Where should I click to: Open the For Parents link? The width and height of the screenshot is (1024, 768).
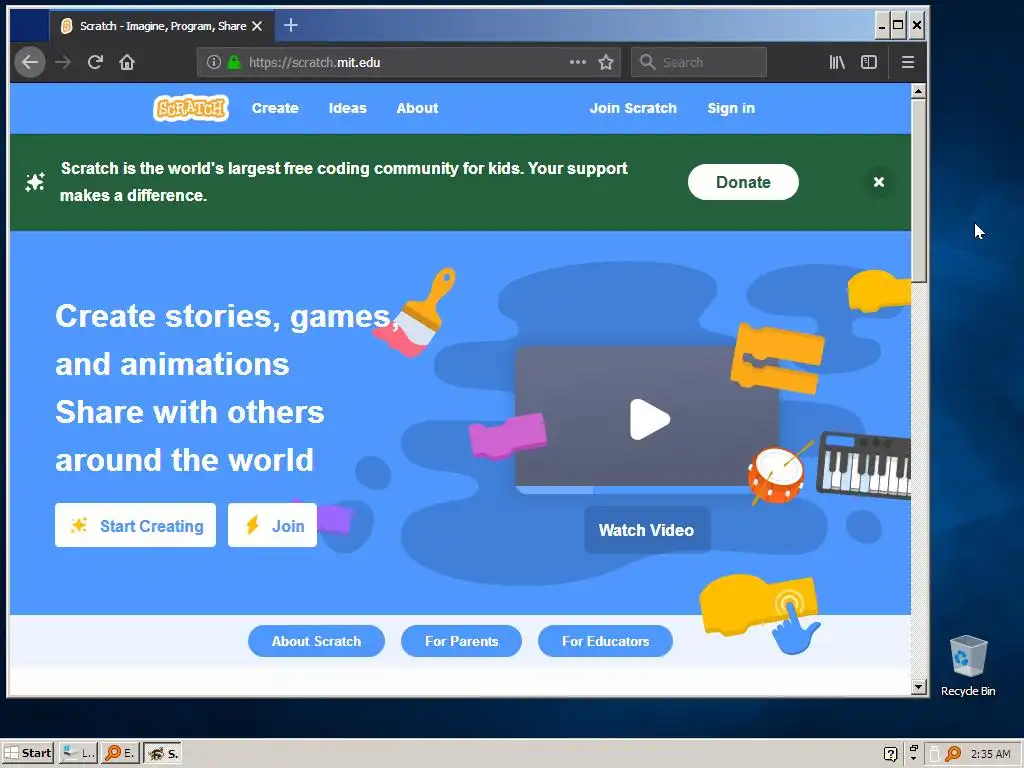tap(462, 641)
